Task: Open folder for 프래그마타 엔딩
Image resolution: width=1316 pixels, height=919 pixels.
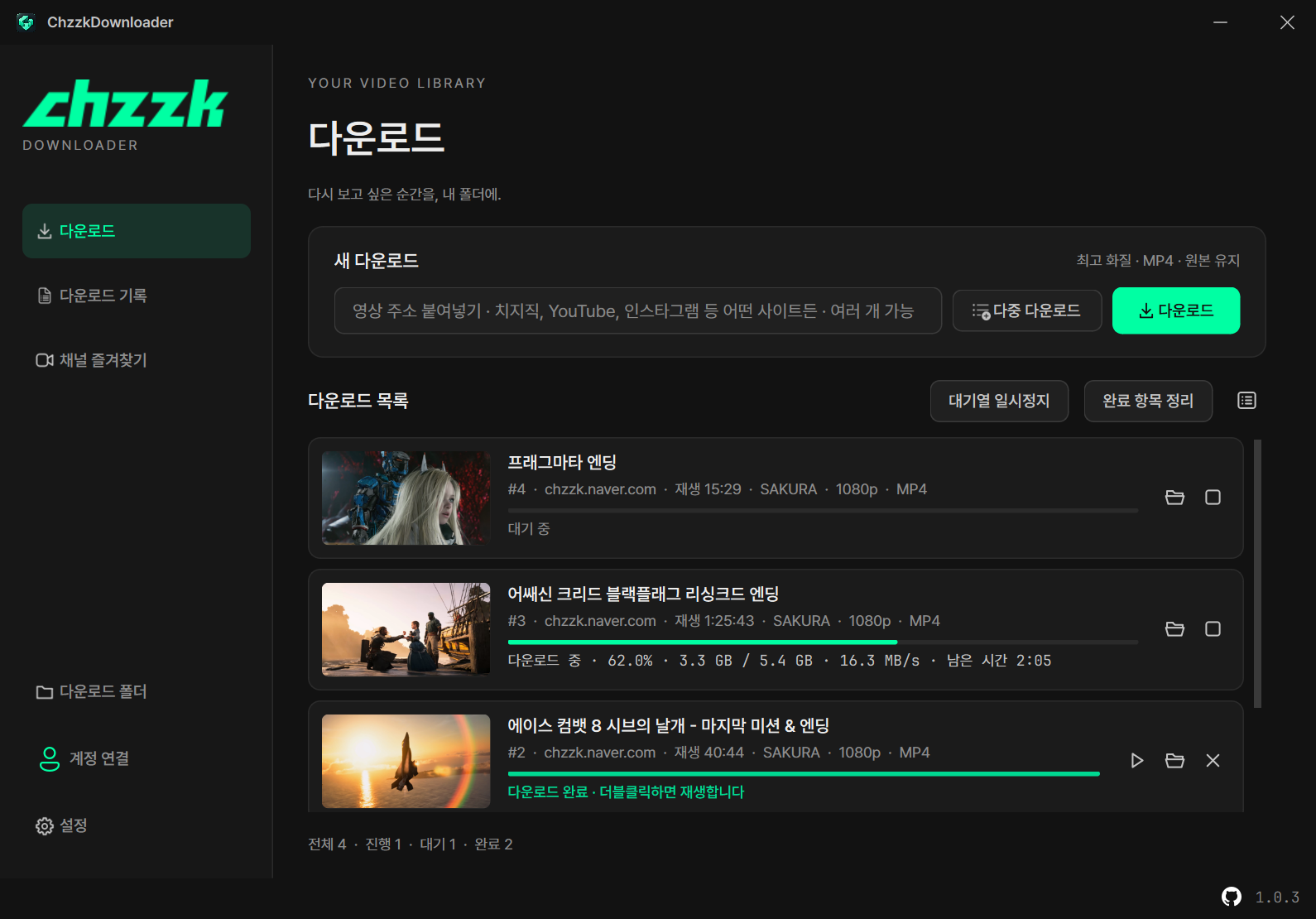Action: point(1174,498)
